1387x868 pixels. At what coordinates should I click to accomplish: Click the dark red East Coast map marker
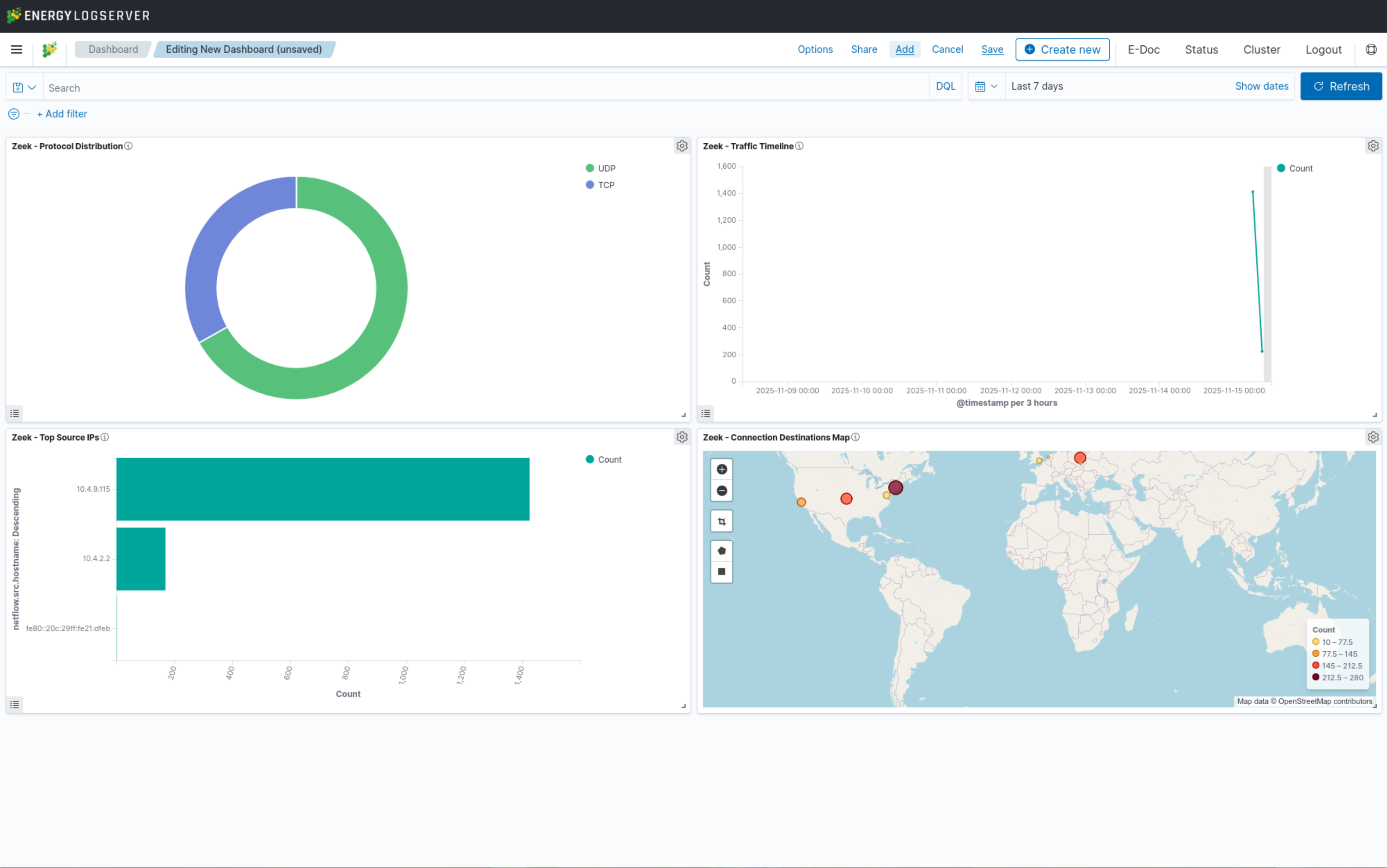[895, 488]
